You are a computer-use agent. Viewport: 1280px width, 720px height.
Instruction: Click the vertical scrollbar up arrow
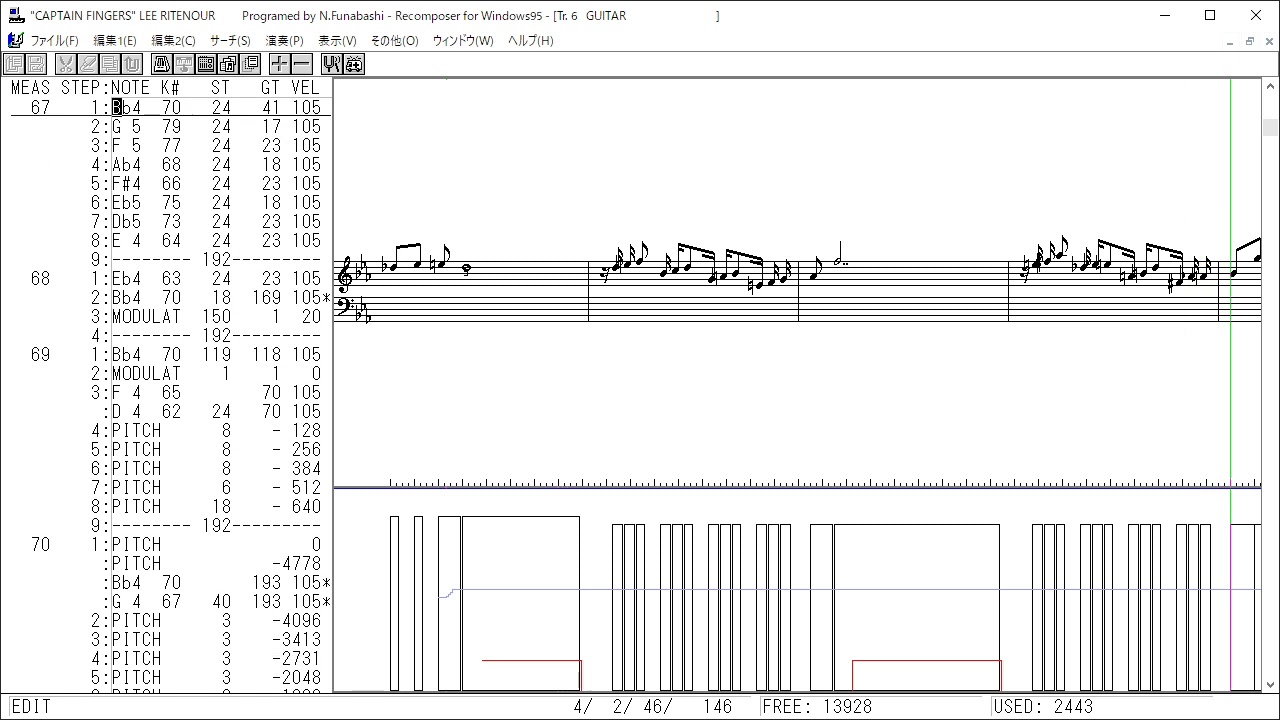click(1271, 87)
